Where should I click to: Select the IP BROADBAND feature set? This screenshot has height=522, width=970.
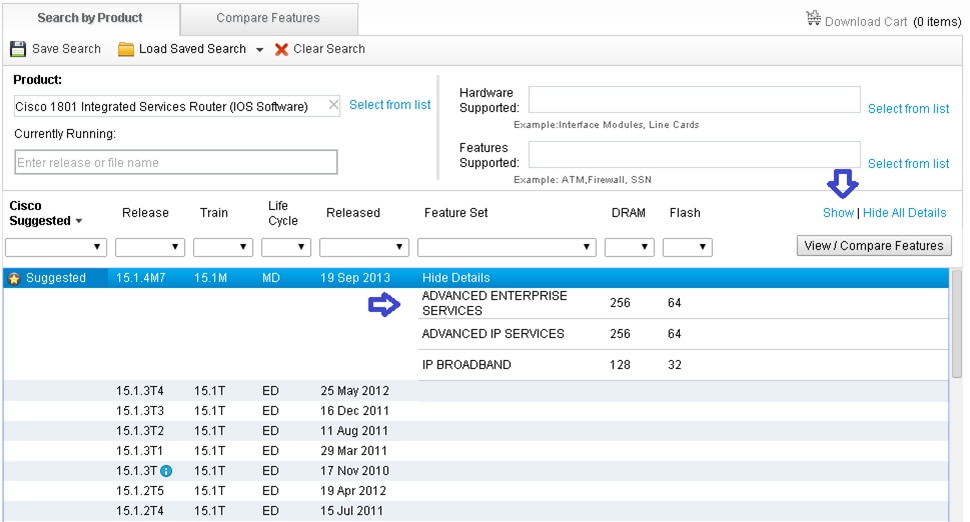click(x=466, y=365)
